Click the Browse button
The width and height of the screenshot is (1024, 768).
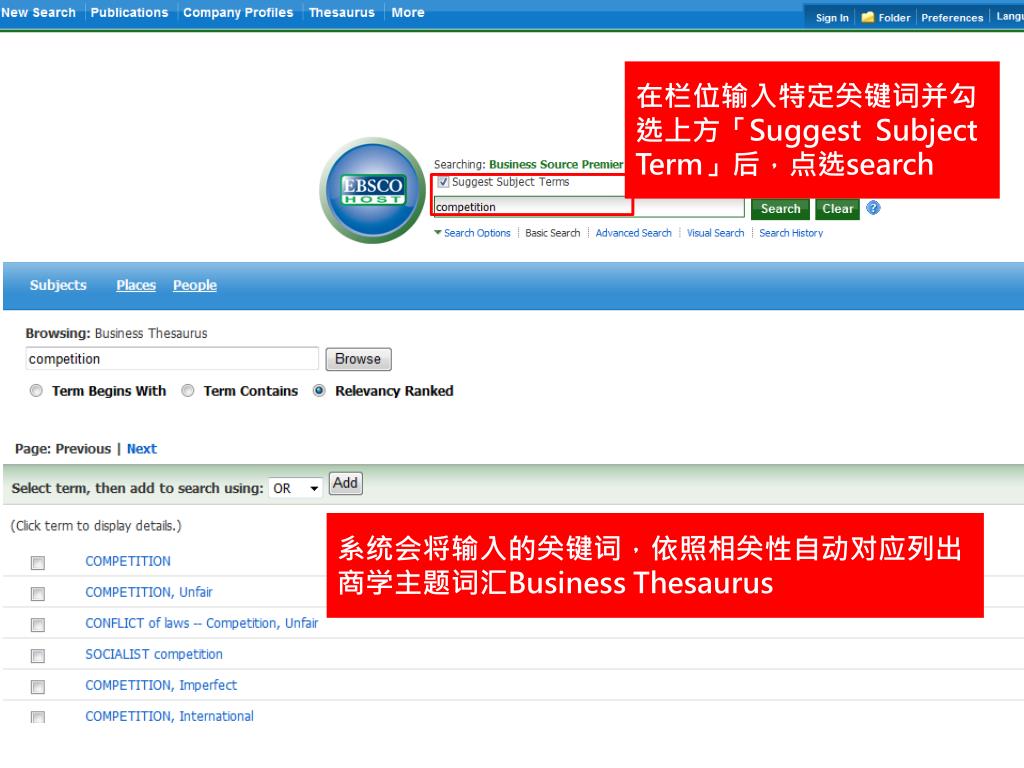pos(359,359)
